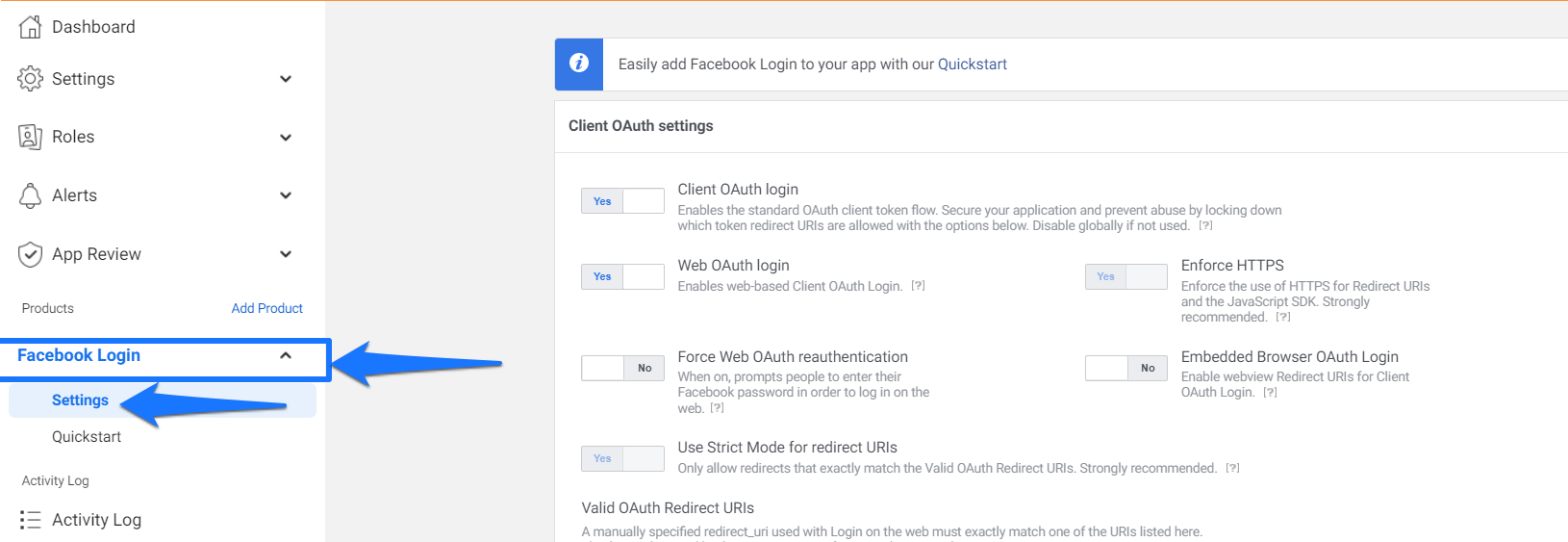Viewport: 1568px width, 542px height.
Task: Expand the Settings menu chevron
Action: point(286,79)
